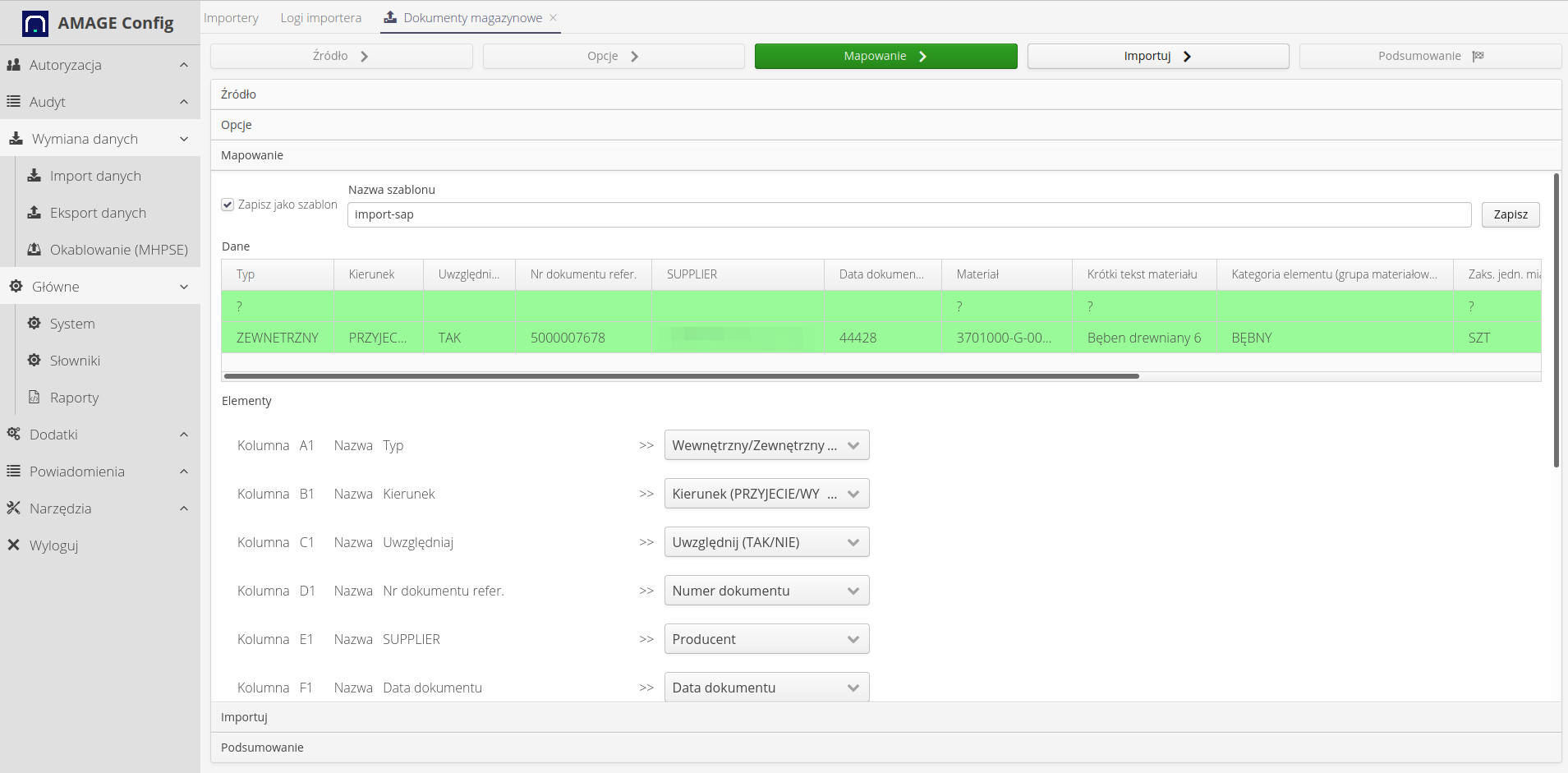Open the Producent mapping dropdown
Image resolution: width=1568 pixels, height=773 pixels.
766,638
